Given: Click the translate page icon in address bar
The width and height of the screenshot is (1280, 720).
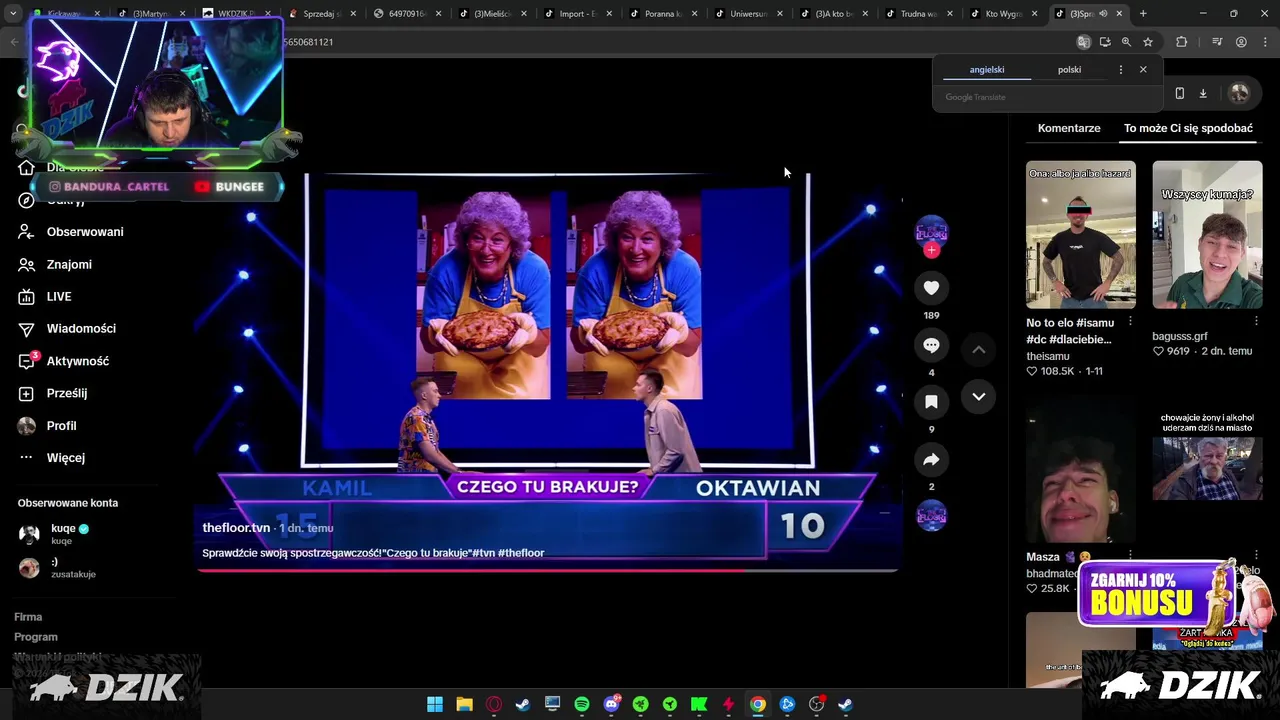Looking at the screenshot, I should [x=1083, y=42].
